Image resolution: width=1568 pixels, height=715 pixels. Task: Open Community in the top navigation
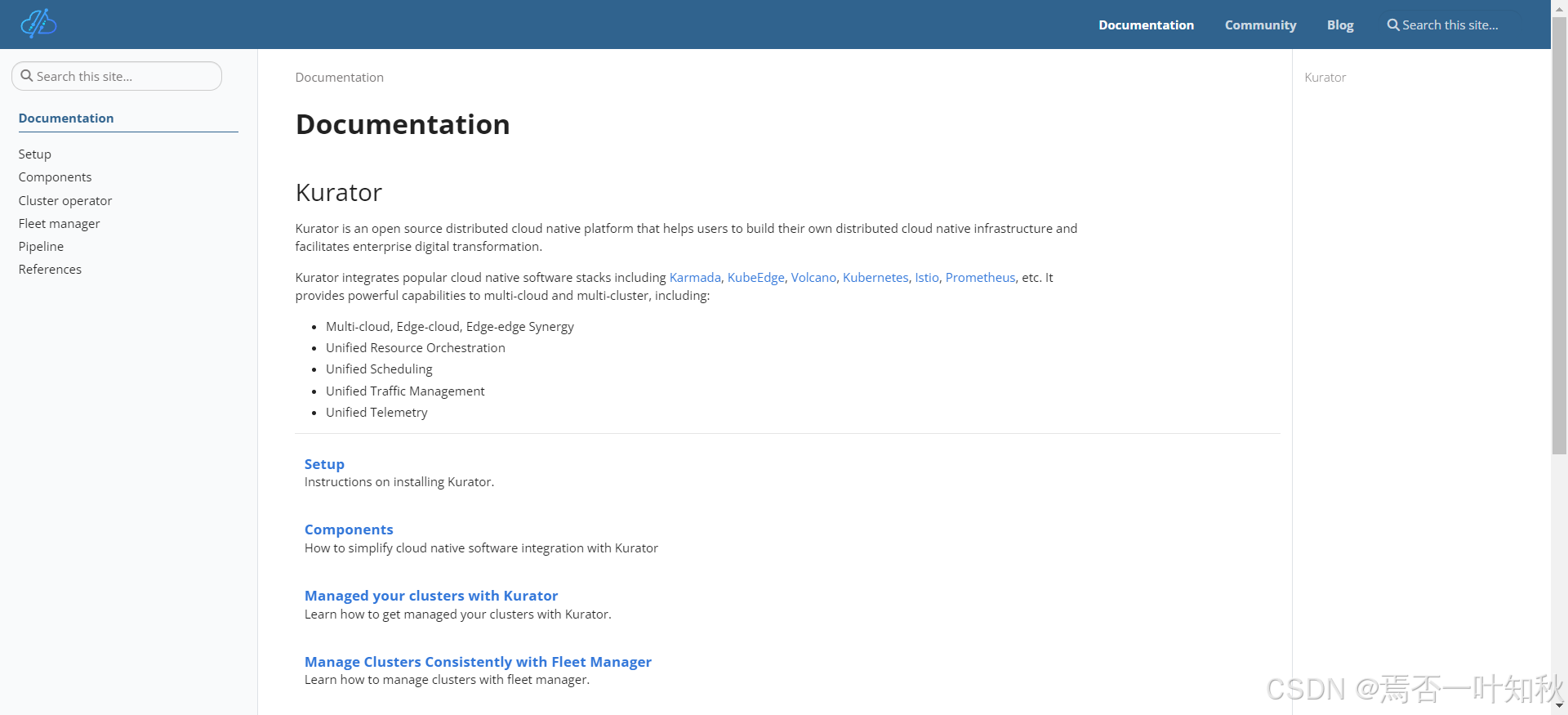point(1260,25)
